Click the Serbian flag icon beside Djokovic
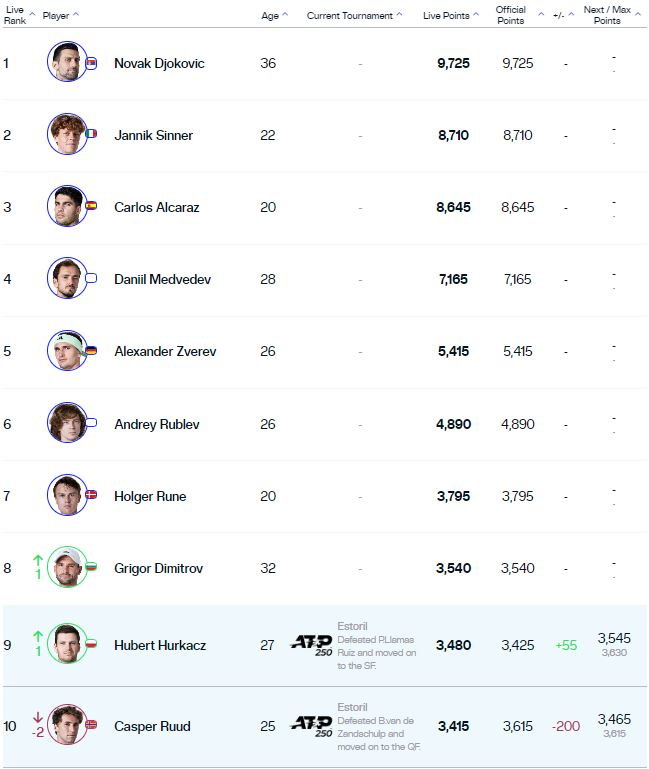The width and height of the screenshot is (649, 769). pos(92,63)
